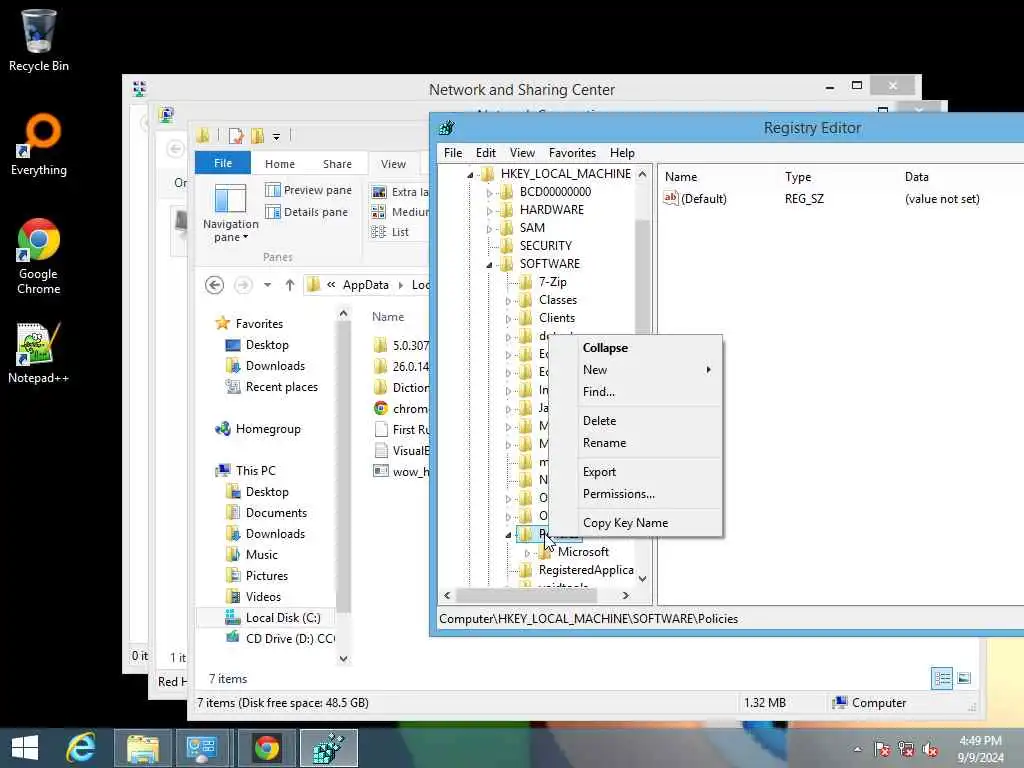Collapse the HKEY_LOCAL_MACHINE tree node
Viewport: 1024px width, 768px height.
(x=470, y=174)
